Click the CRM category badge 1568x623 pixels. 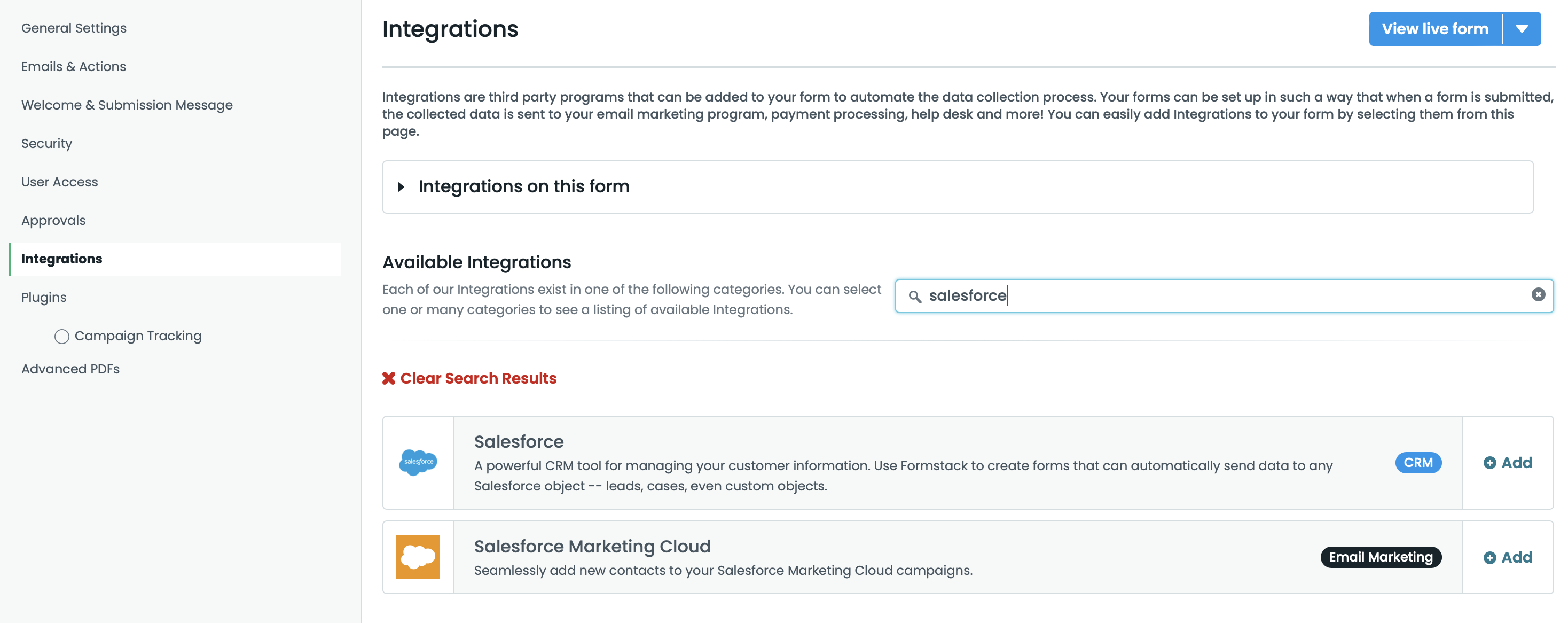(x=1417, y=462)
